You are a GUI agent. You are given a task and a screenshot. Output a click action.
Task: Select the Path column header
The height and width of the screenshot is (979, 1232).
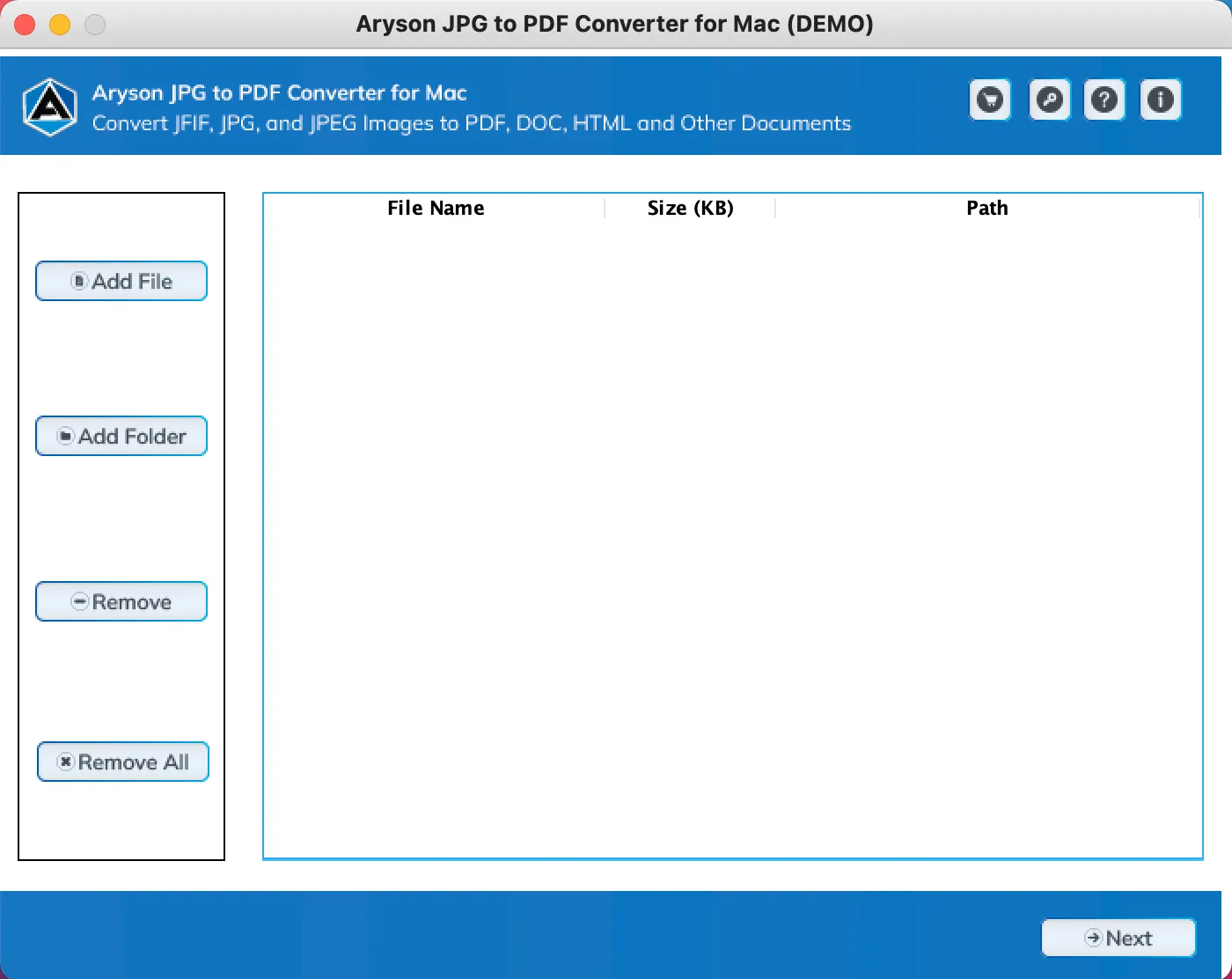point(987,208)
